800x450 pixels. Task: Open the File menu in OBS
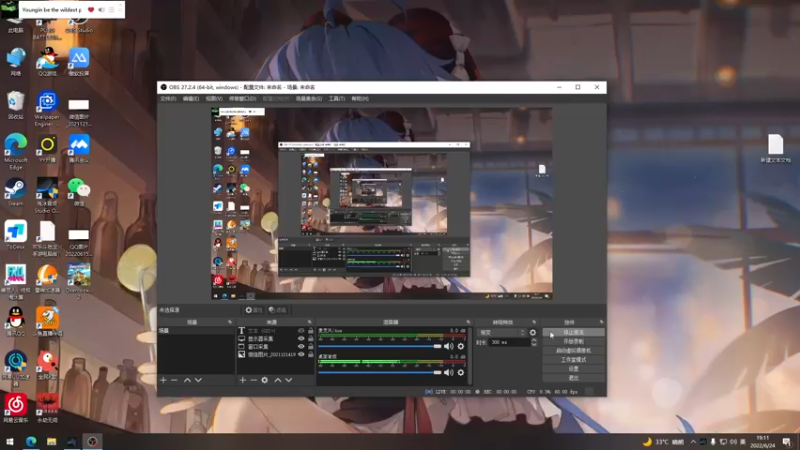[168, 98]
